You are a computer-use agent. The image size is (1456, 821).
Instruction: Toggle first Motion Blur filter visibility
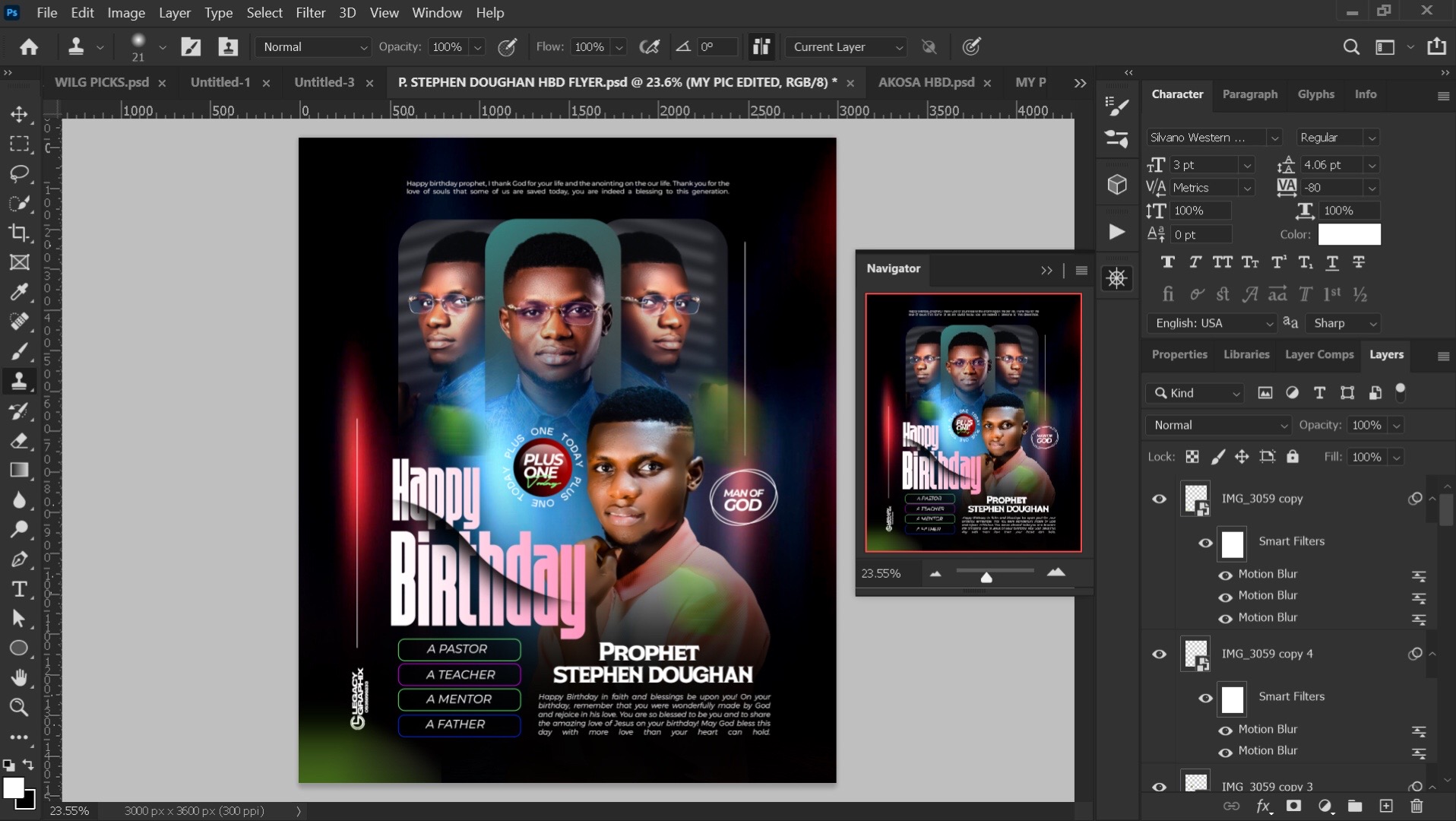(x=1225, y=575)
